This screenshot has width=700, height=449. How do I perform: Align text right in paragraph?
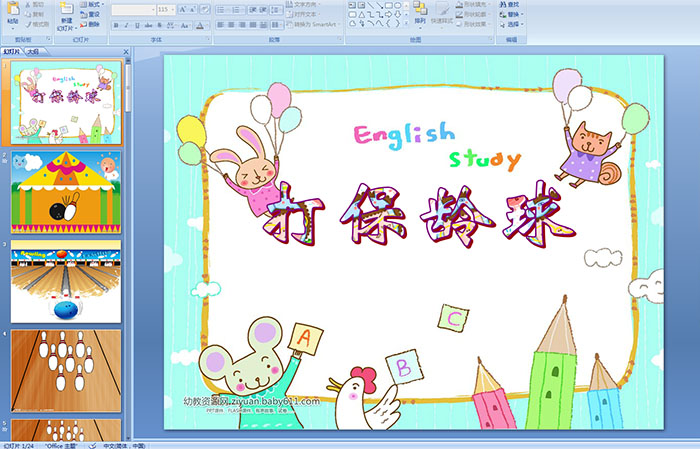[242, 25]
